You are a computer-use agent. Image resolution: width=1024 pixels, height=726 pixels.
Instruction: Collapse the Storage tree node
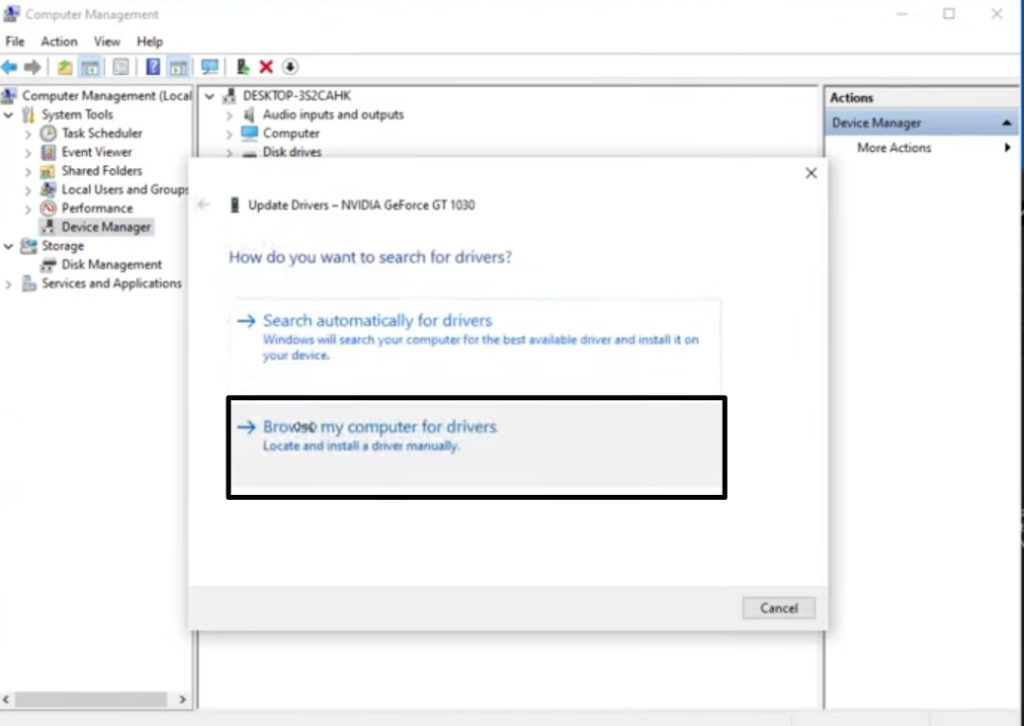pos(8,246)
